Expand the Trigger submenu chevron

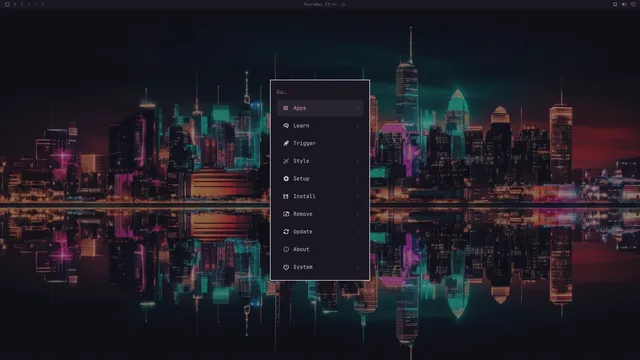[358, 143]
